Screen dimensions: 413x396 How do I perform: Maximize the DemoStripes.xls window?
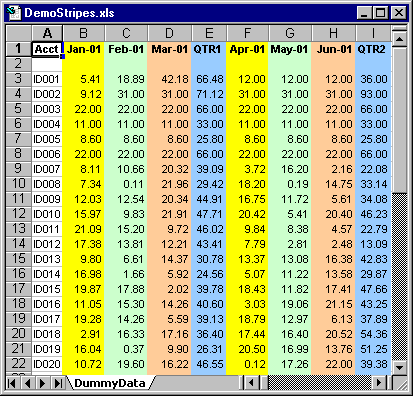coord(380,13)
